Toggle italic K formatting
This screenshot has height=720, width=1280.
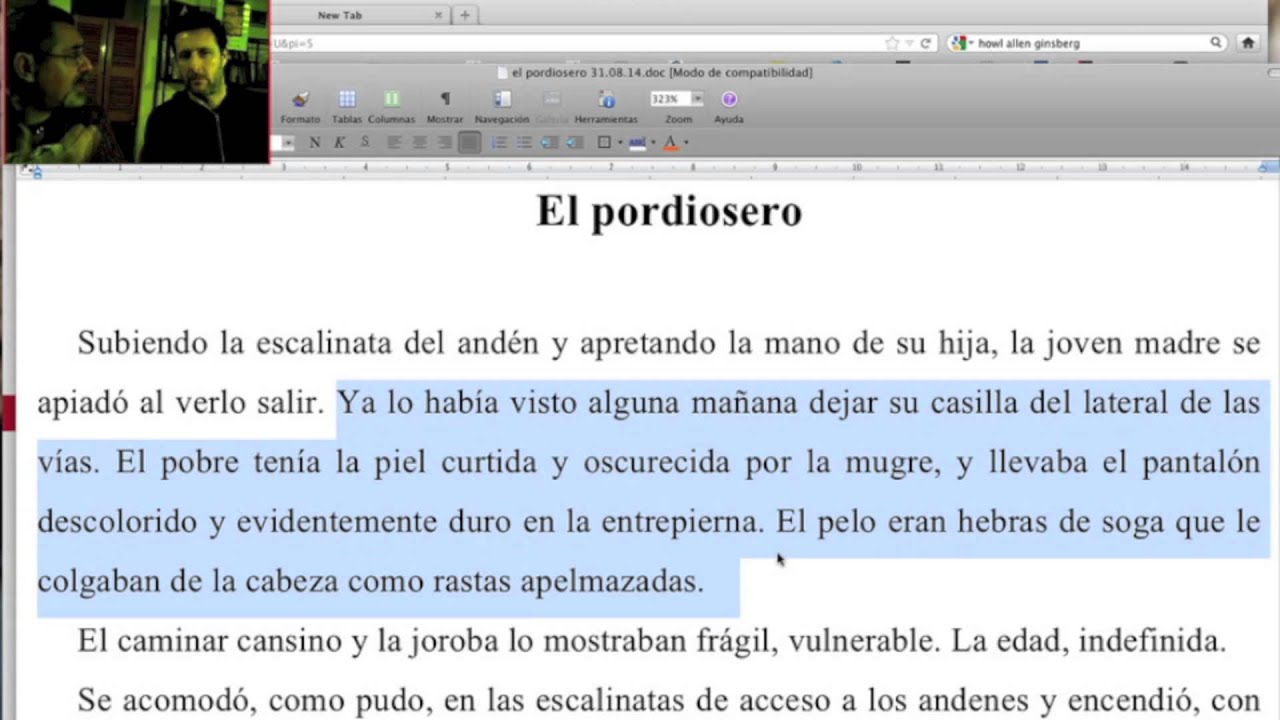339,142
